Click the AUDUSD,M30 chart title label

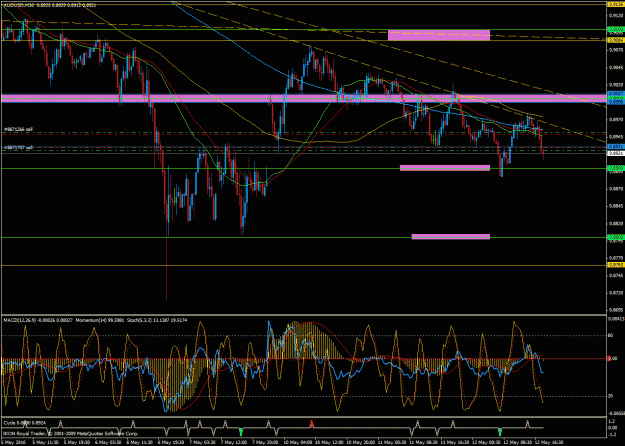18,6
